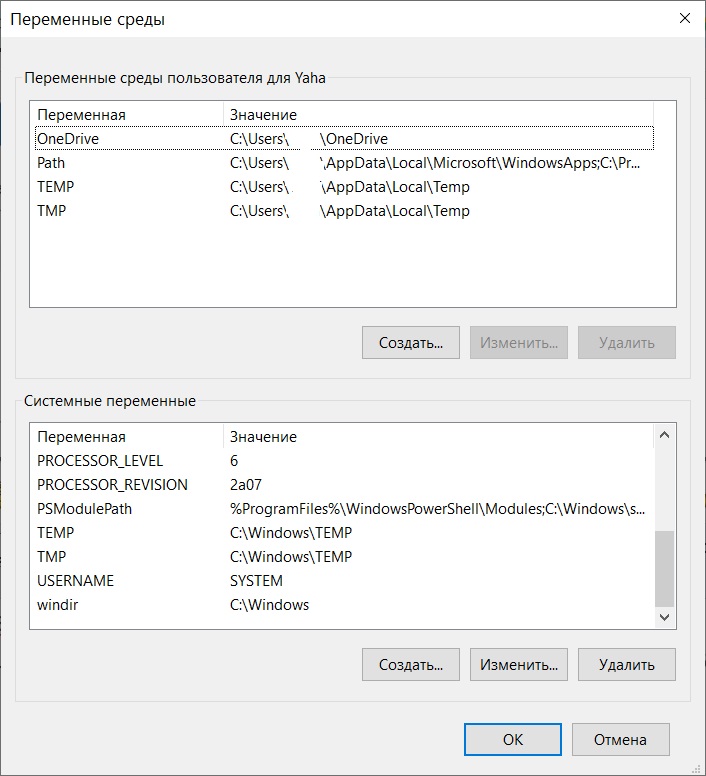The image size is (706, 776).
Task: Select PROCESSOR_REVISION system variable
Action: click(x=112, y=485)
